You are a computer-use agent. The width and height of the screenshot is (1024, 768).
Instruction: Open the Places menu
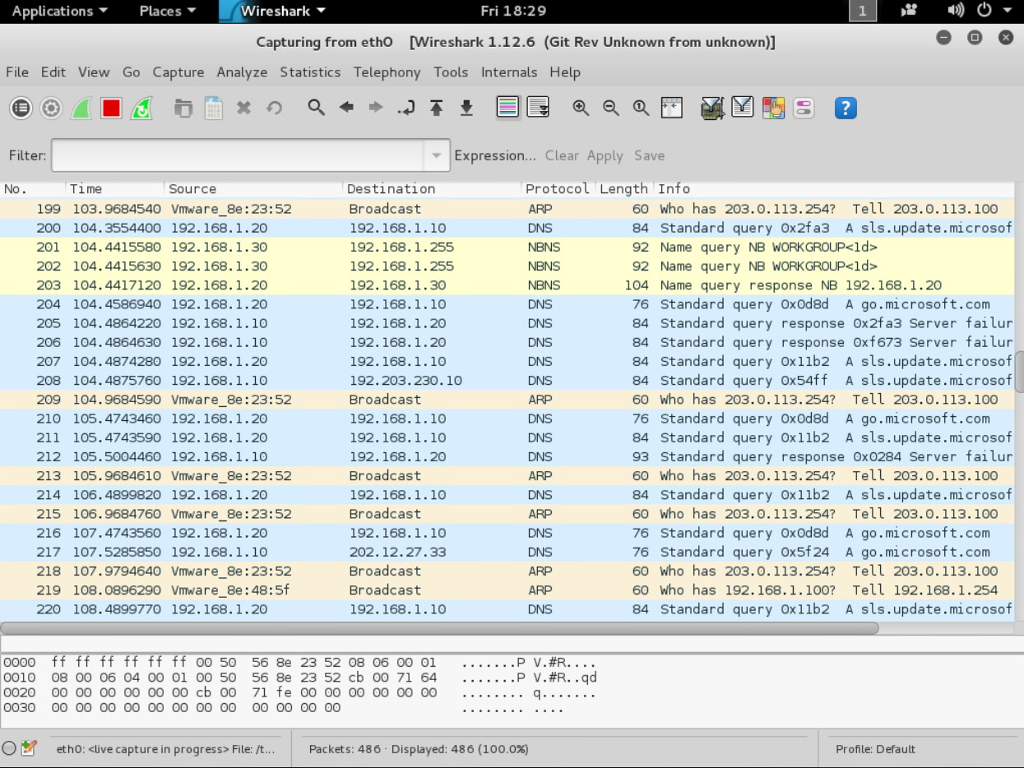pyautogui.click(x=166, y=11)
